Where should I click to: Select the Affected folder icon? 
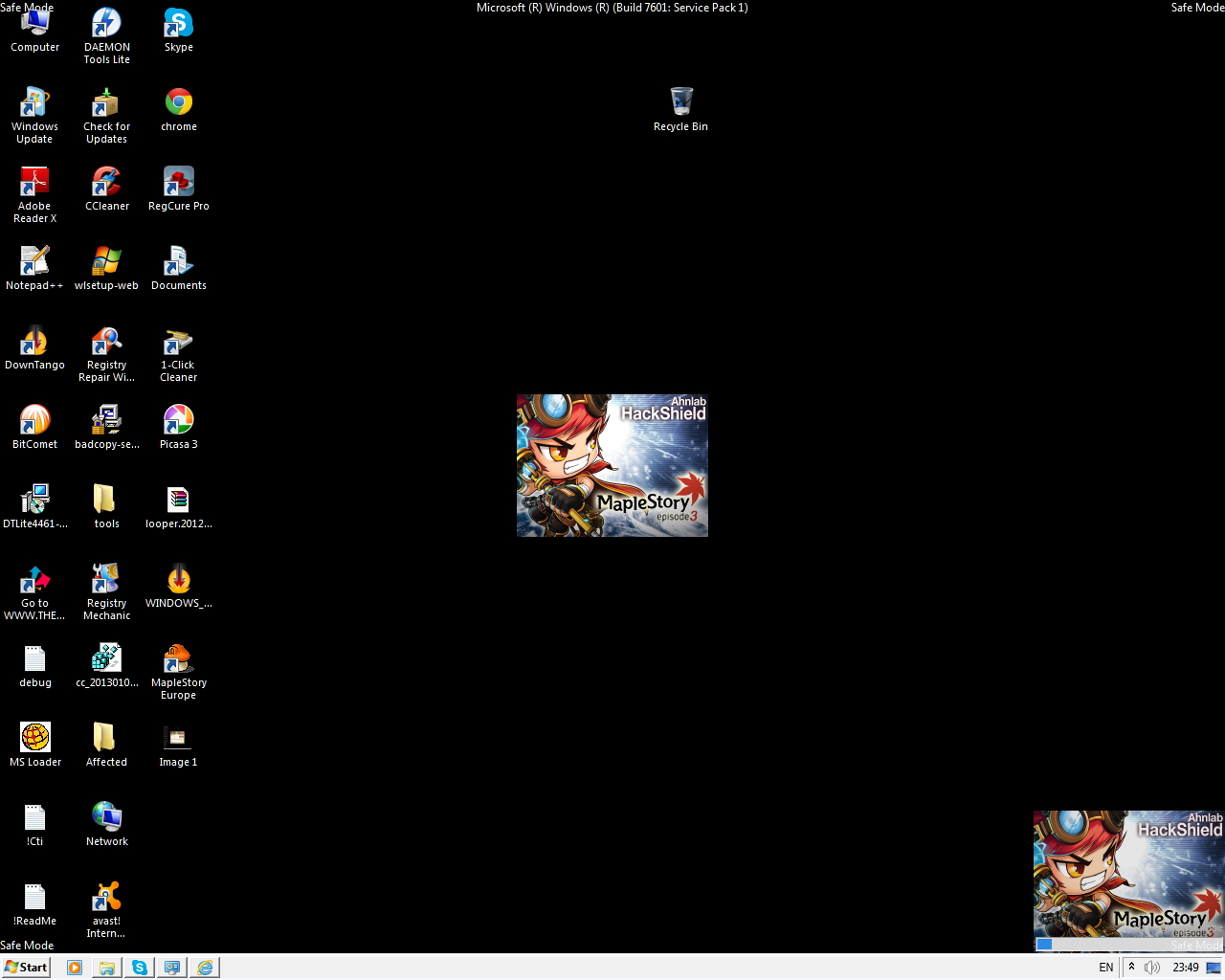tap(106, 745)
